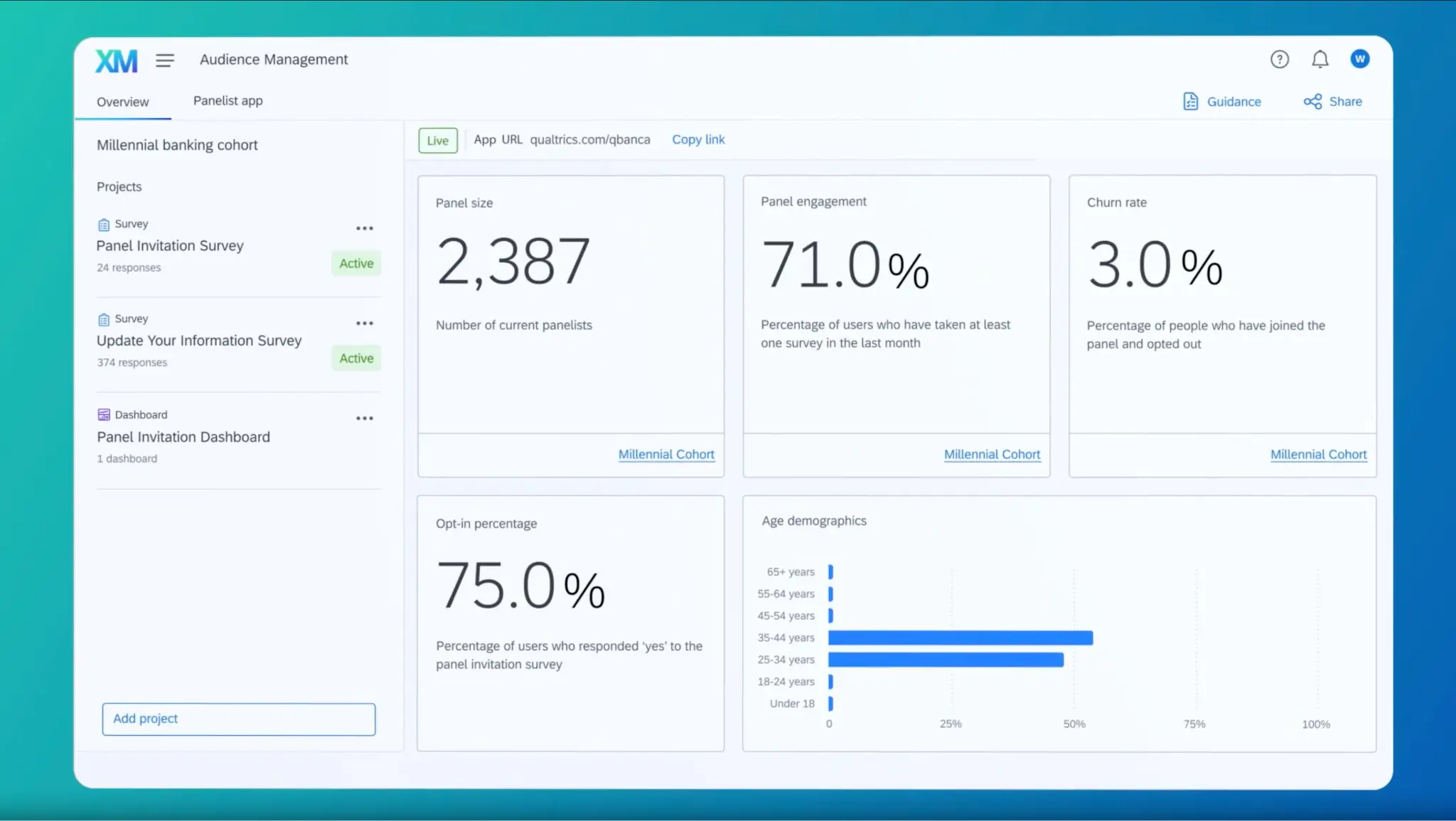Open the Guidance link
The image size is (1456, 821).
tap(1233, 102)
